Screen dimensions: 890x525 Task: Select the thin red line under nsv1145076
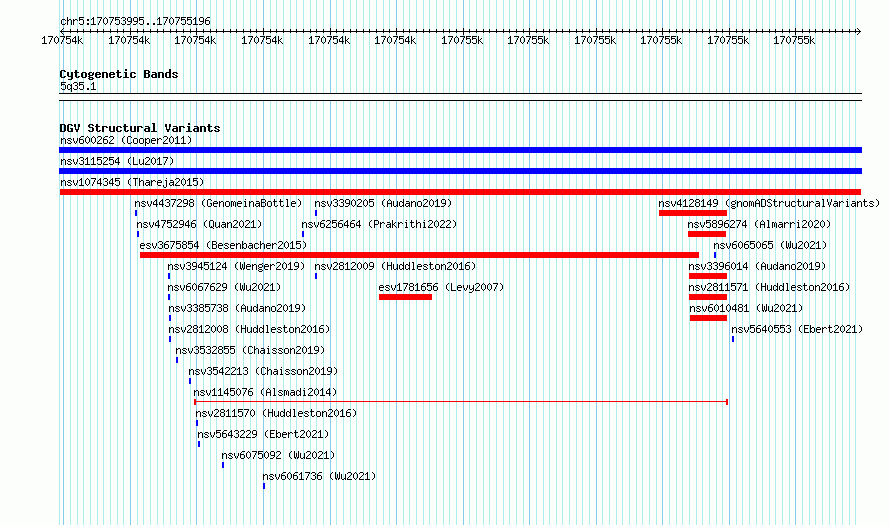[461, 402]
